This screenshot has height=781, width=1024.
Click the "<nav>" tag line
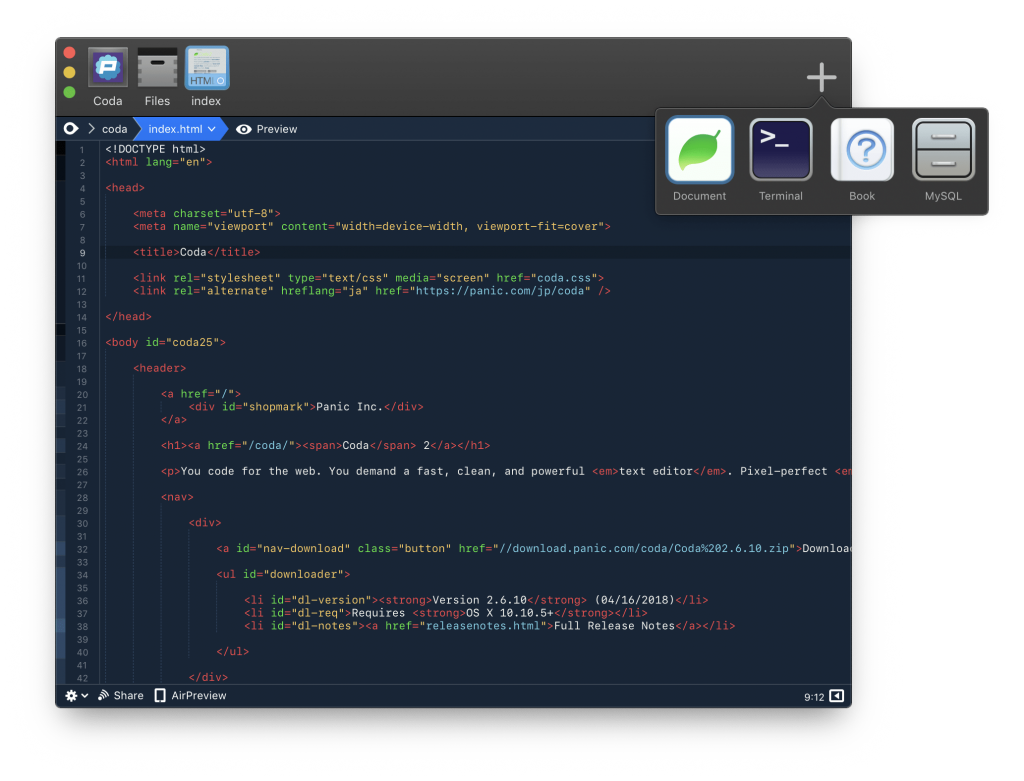(x=177, y=497)
